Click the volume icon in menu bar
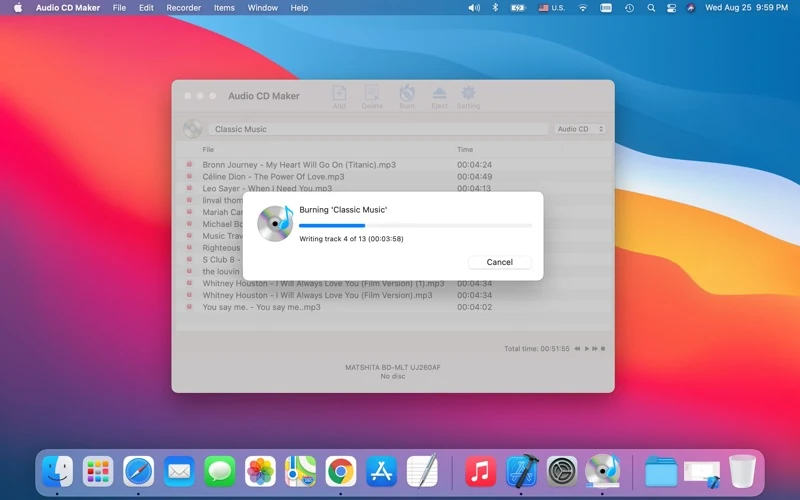Viewport: 800px width, 500px height. pos(474,8)
